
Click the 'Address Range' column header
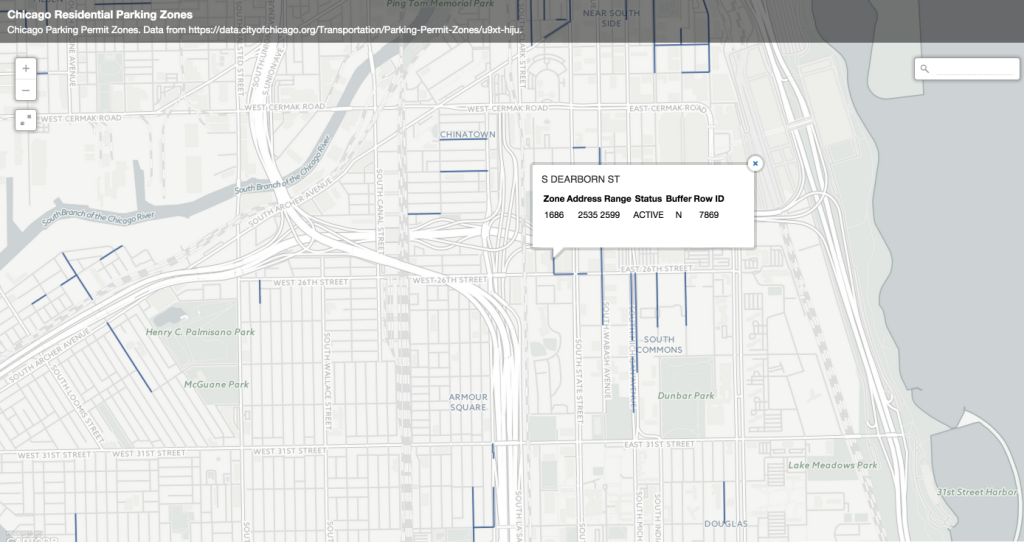coord(599,199)
